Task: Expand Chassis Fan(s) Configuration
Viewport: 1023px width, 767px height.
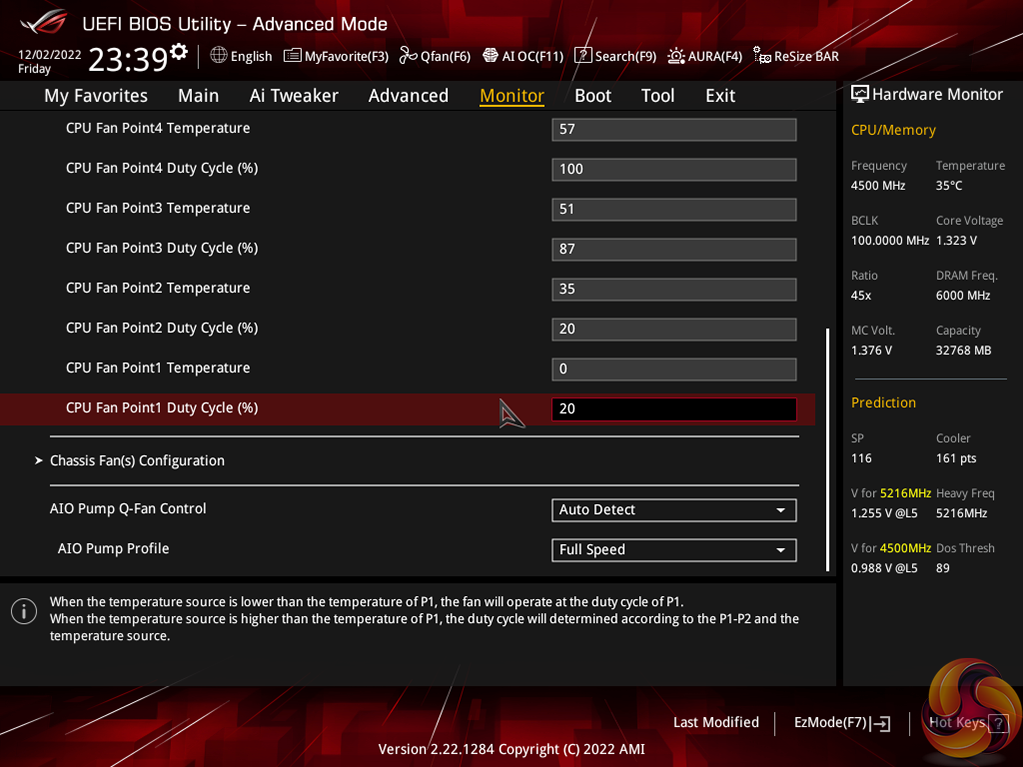Action: (x=137, y=460)
